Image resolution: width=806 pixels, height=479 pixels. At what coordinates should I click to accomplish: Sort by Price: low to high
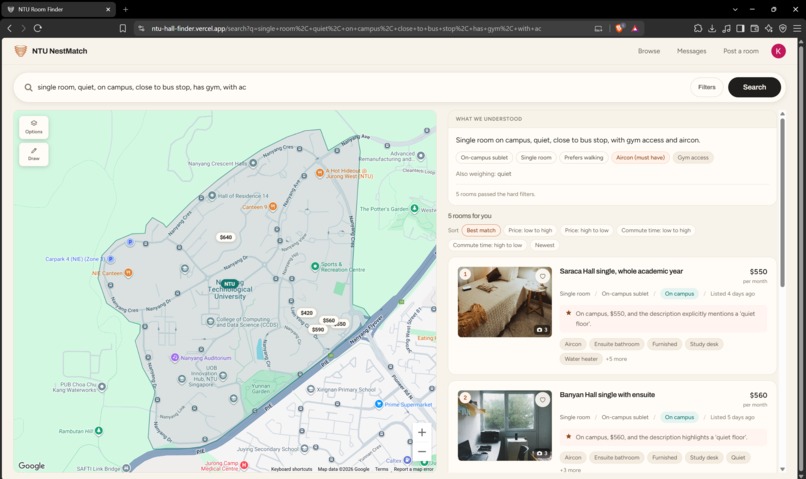coord(530,230)
